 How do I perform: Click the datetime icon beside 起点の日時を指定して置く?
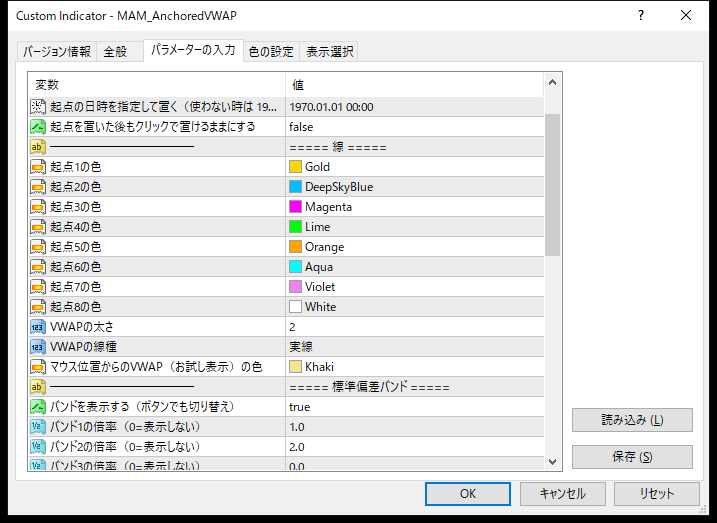point(38,107)
